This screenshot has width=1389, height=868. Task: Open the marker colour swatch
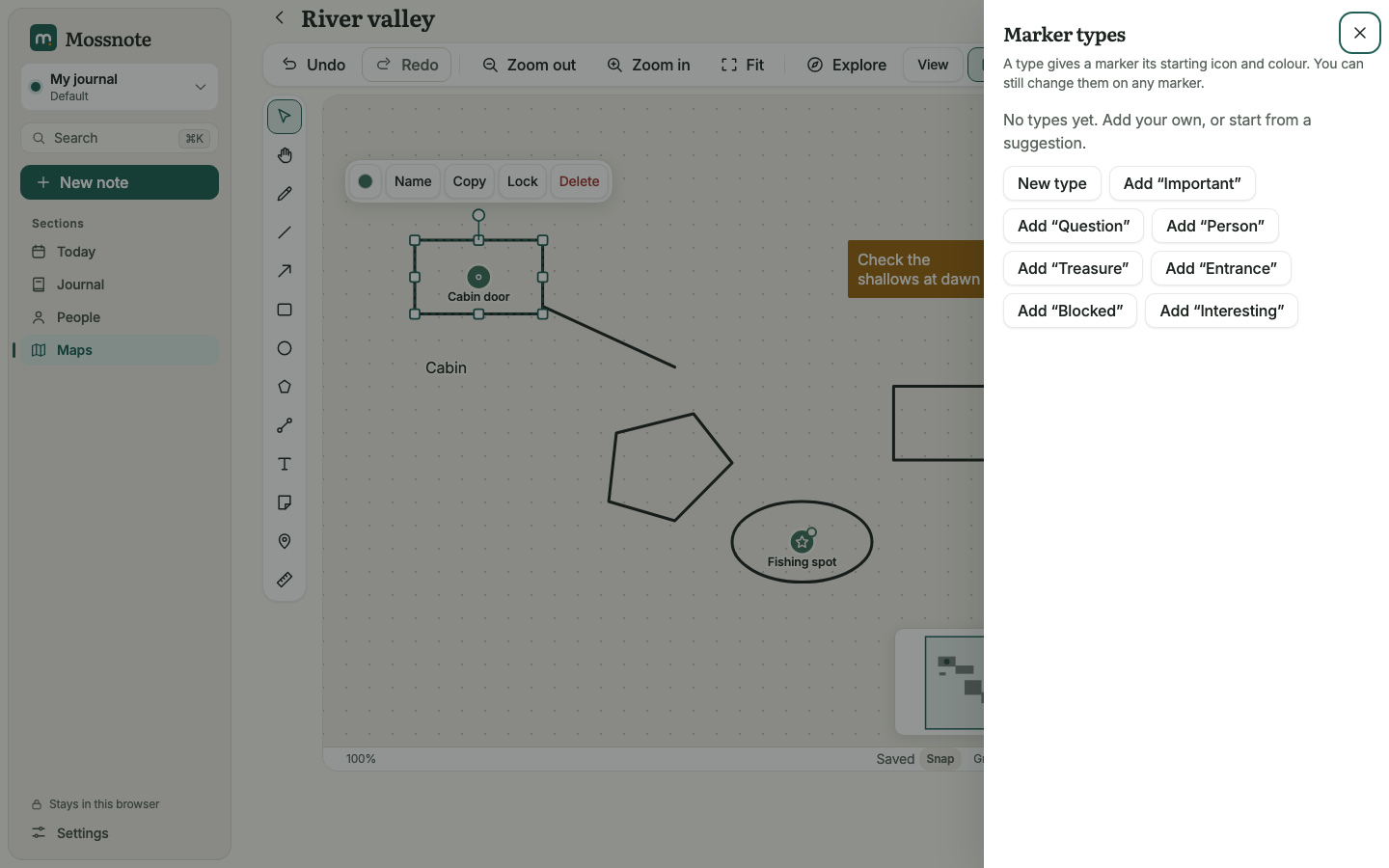pyautogui.click(x=366, y=181)
